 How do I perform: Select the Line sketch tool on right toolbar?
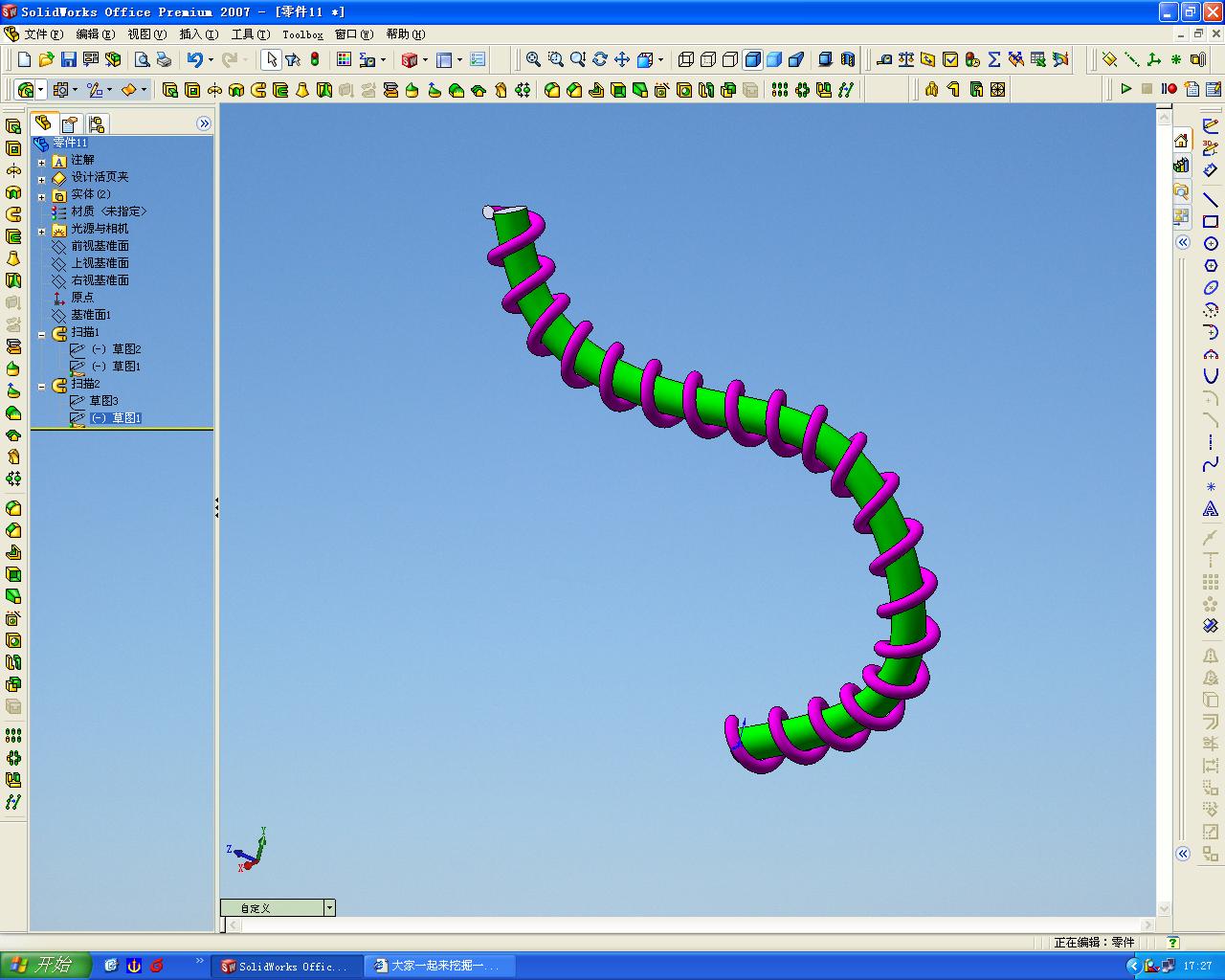coord(1211,200)
